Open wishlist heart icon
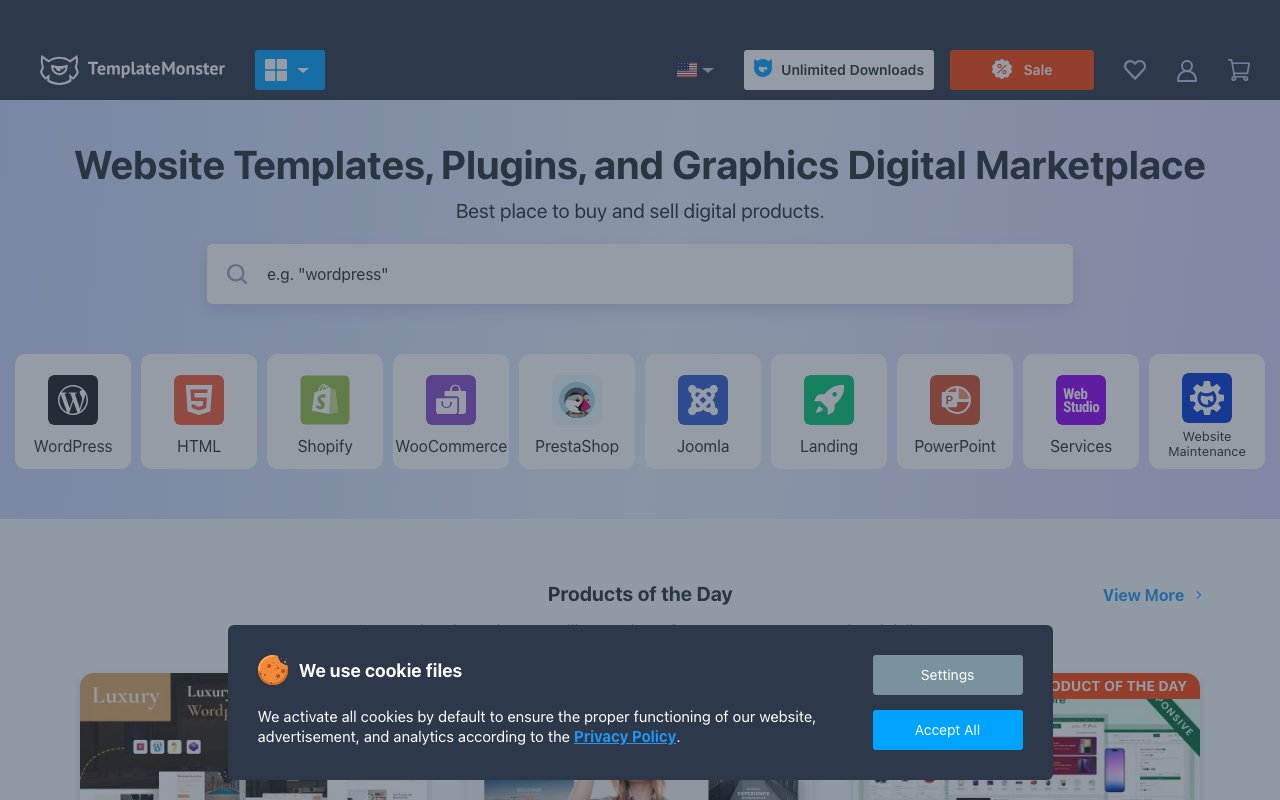Viewport: 1280px width, 800px height. click(1135, 70)
